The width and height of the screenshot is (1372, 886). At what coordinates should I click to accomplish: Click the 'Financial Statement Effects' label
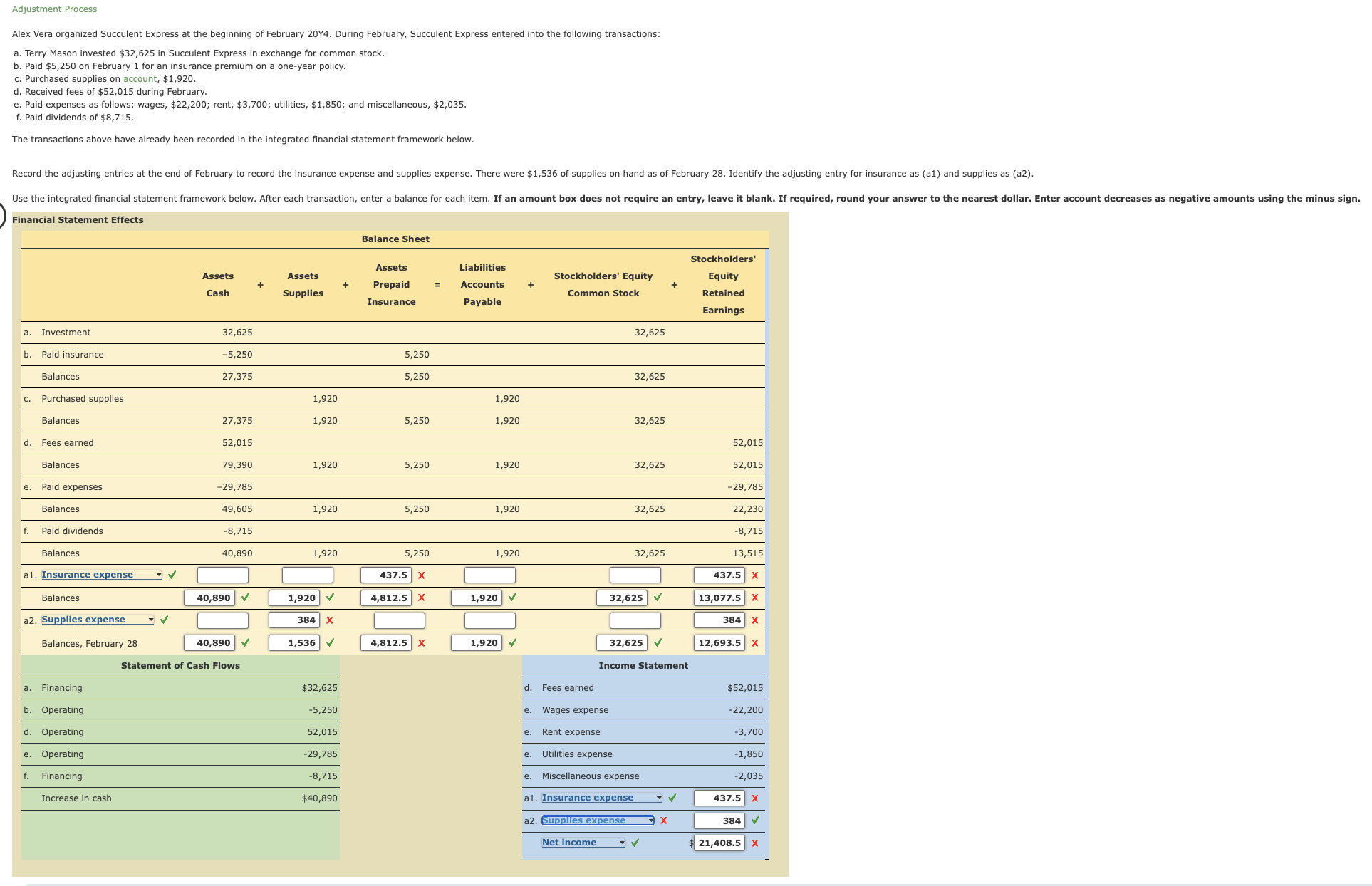click(x=78, y=220)
